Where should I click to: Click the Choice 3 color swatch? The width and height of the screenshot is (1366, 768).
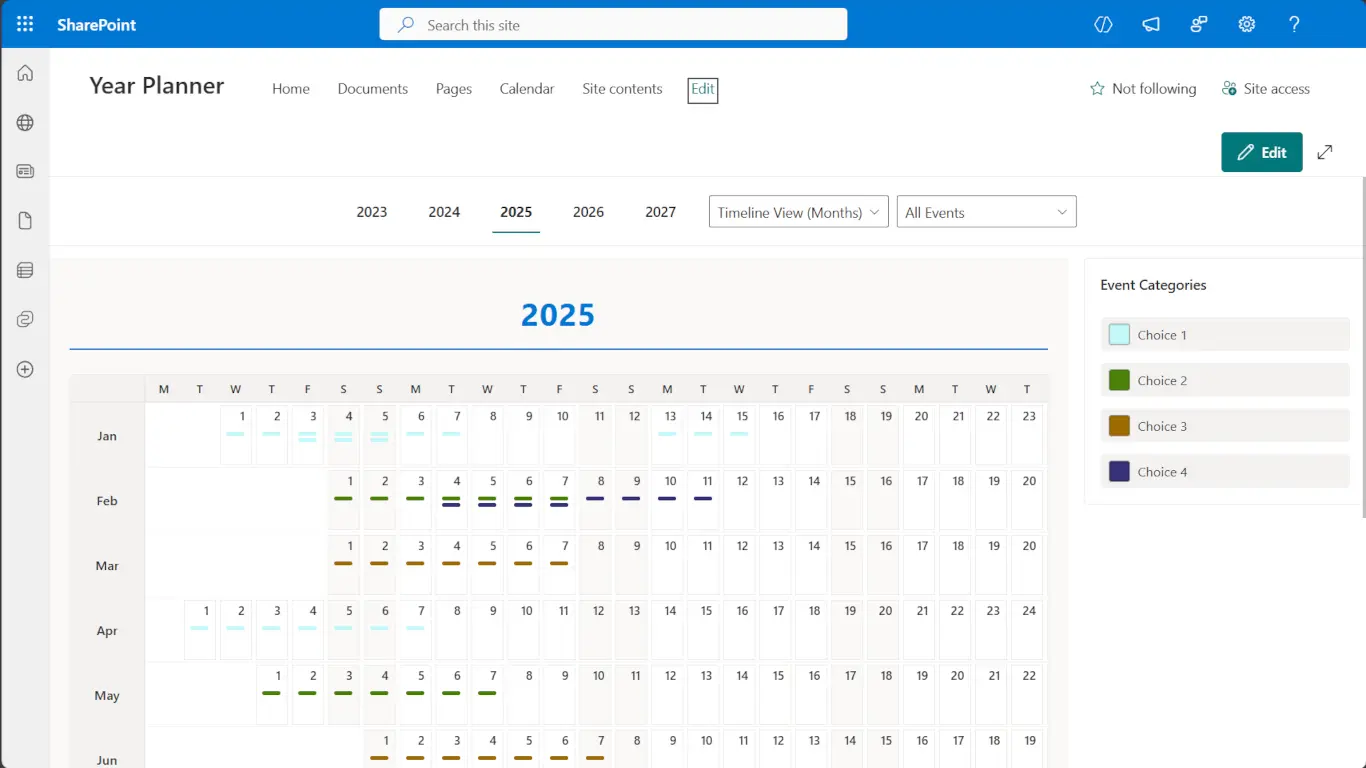pos(1120,425)
